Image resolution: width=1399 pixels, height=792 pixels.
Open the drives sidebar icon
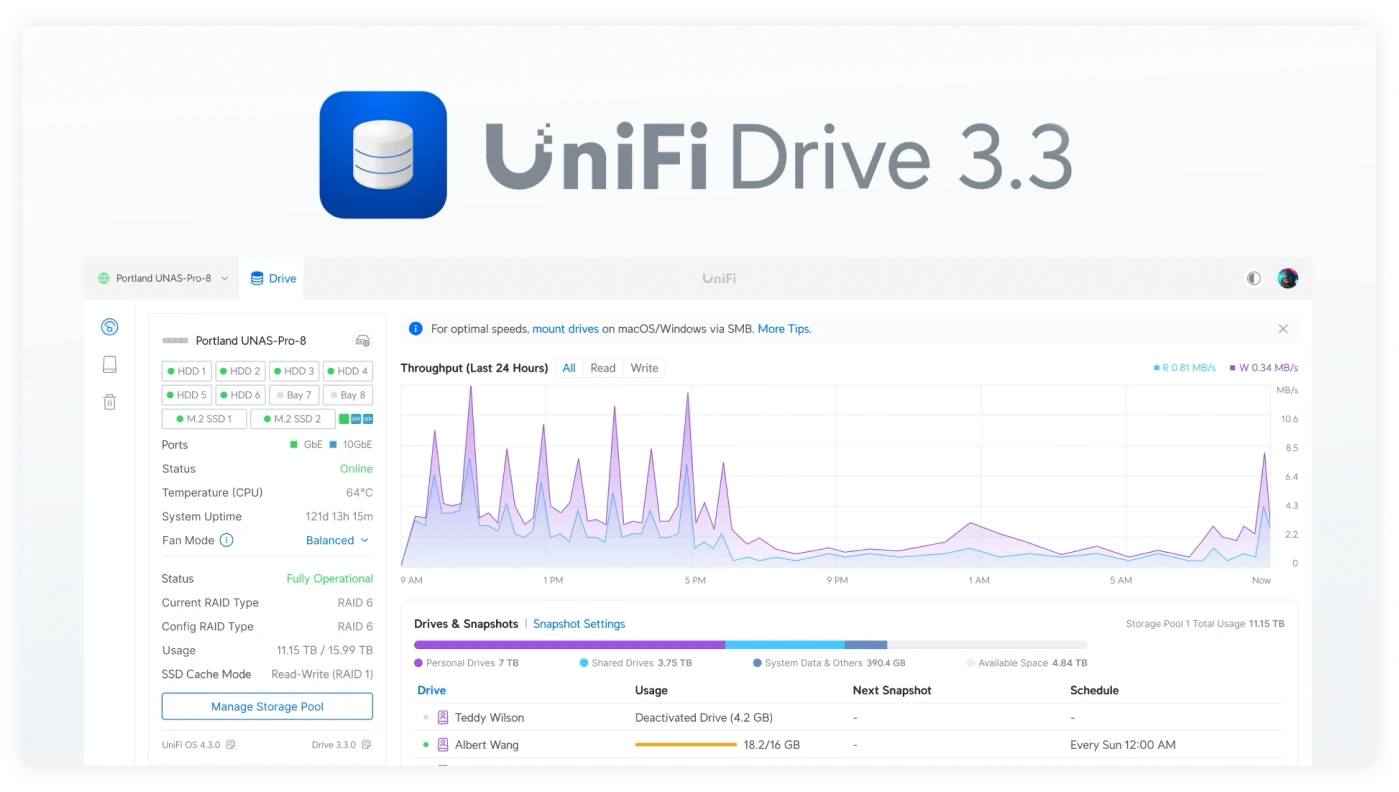coord(110,365)
